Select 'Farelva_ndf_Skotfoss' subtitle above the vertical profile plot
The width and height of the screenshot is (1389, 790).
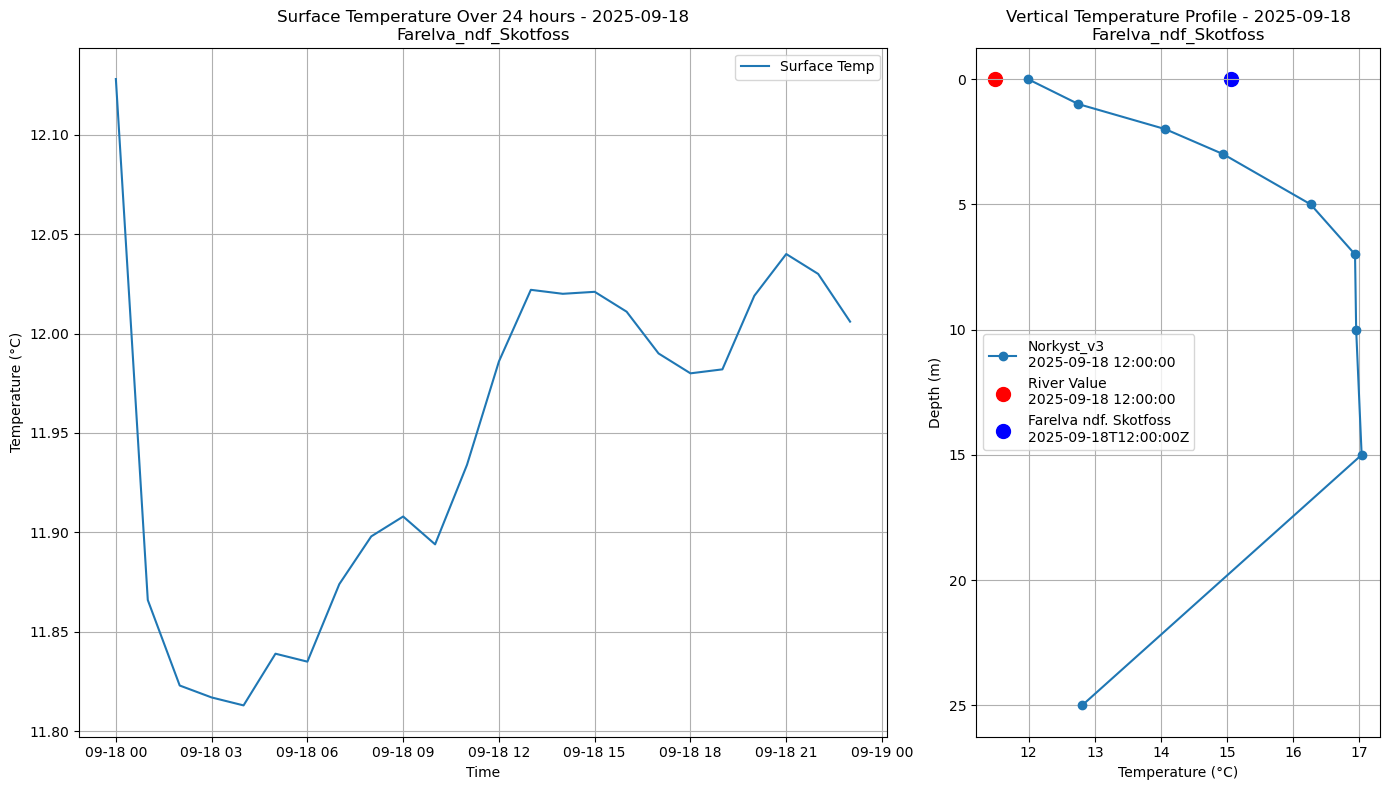pyautogui.click(x=1178, y=35)
